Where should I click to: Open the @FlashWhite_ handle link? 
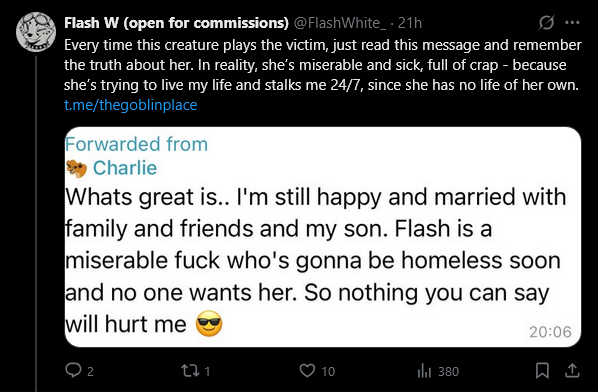click(339, 23)
